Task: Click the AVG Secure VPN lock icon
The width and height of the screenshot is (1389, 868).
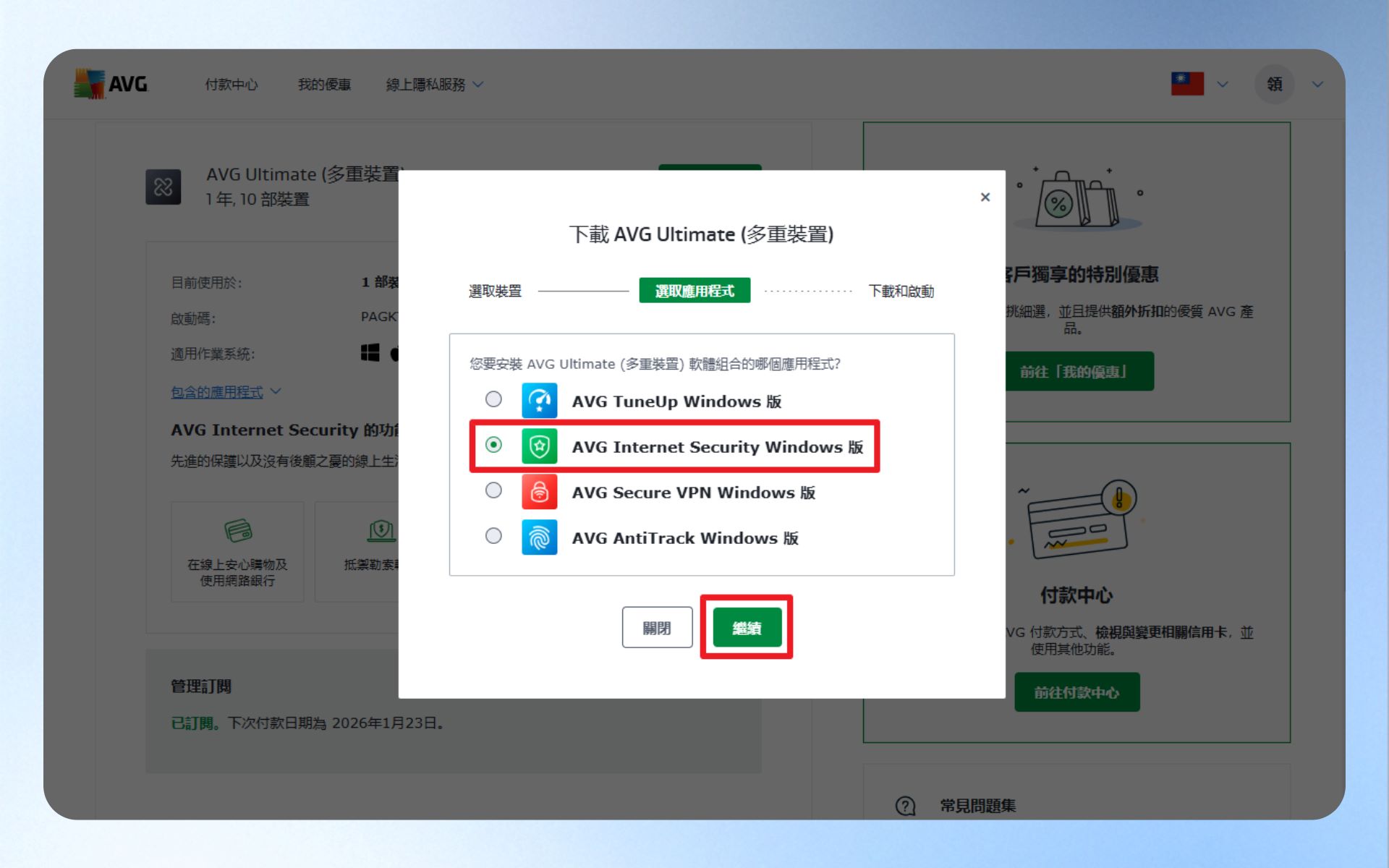Action: click(539, 492)
